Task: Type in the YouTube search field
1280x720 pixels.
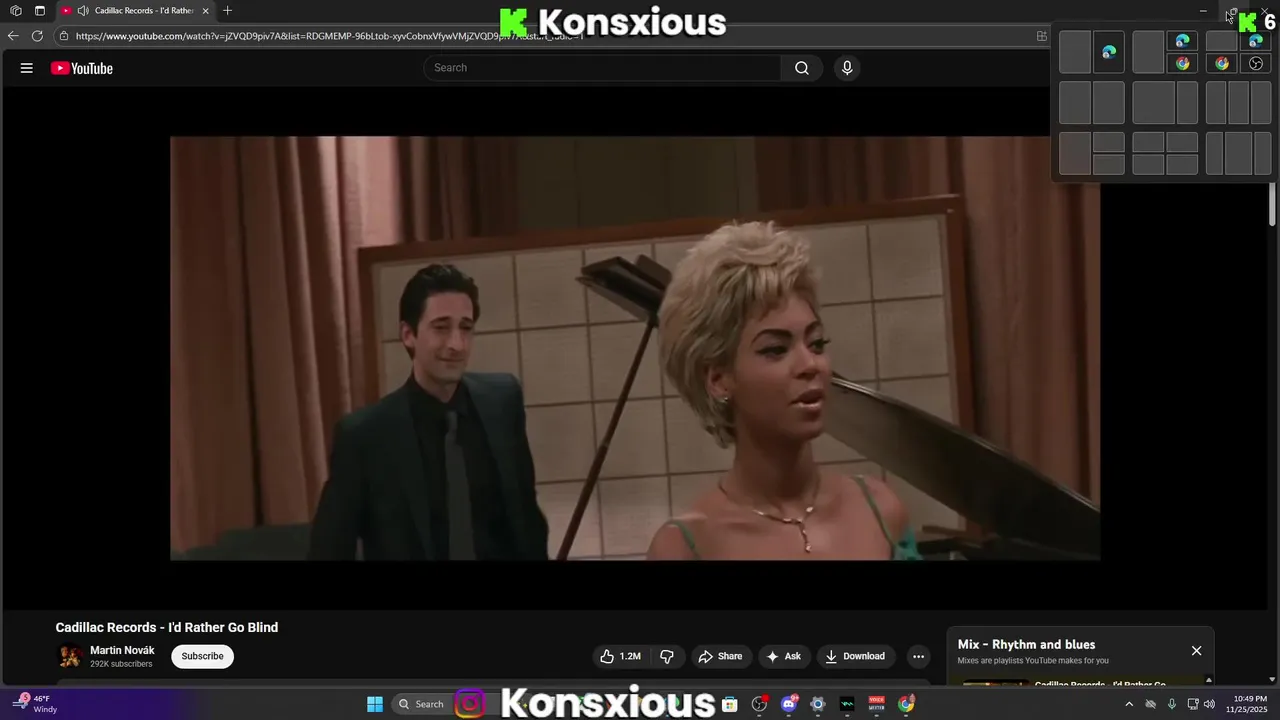Action: coord(603,68)
